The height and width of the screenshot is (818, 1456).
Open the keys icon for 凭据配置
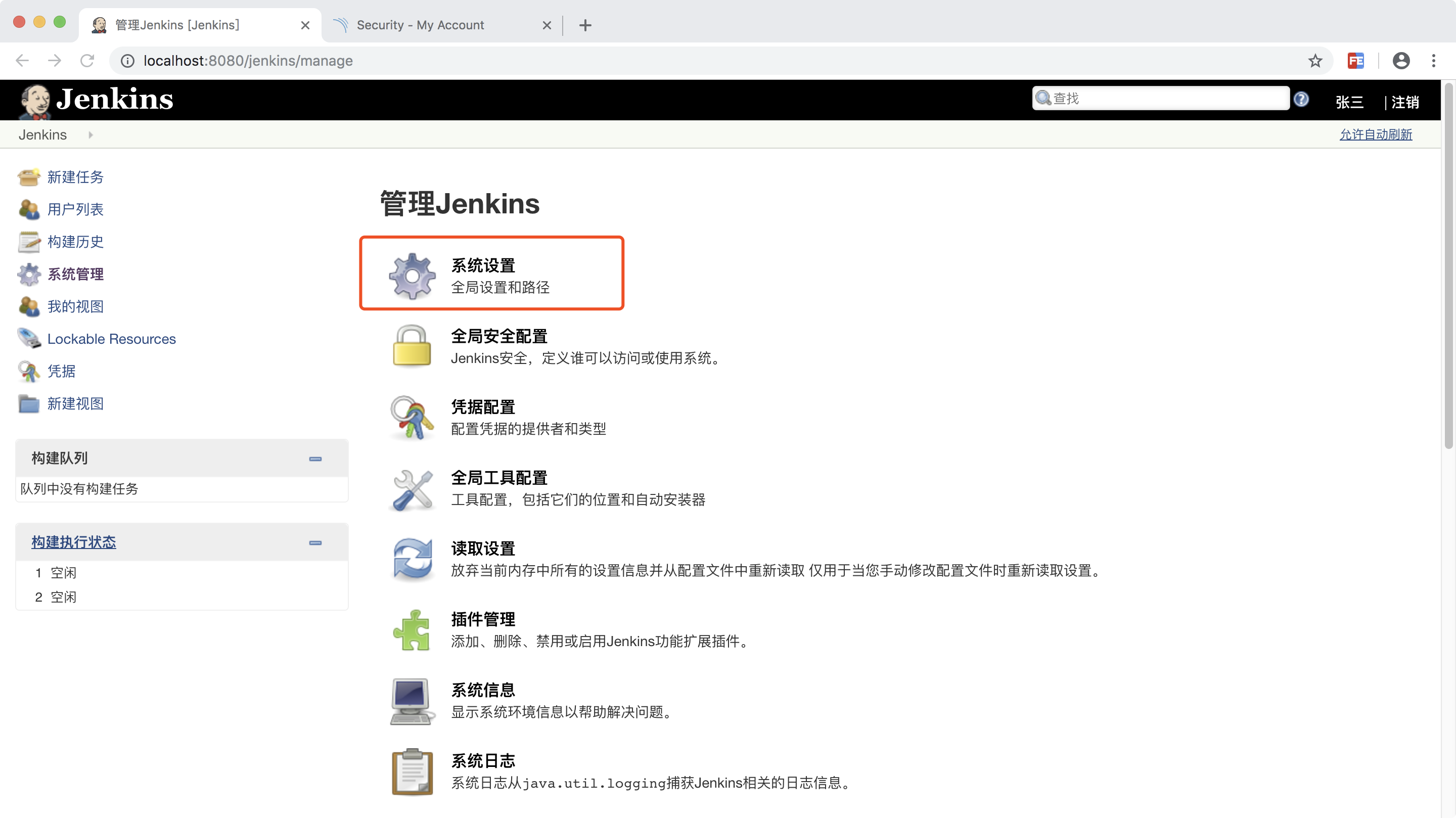tap(412, 417)
